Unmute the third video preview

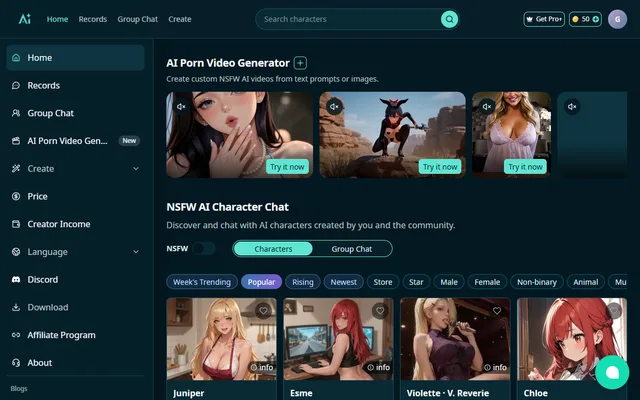click(x=487, y=107)
